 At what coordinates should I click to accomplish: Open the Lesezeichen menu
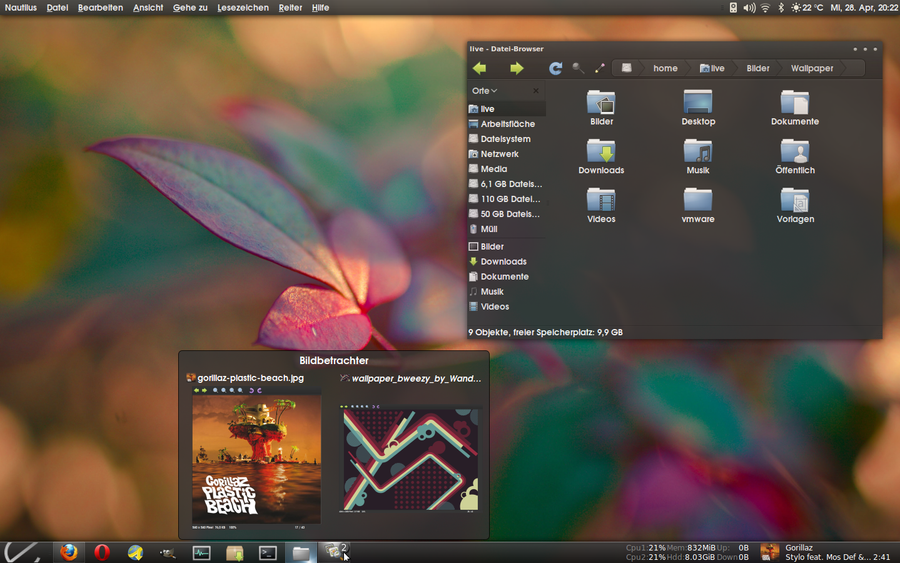[243, 7]
